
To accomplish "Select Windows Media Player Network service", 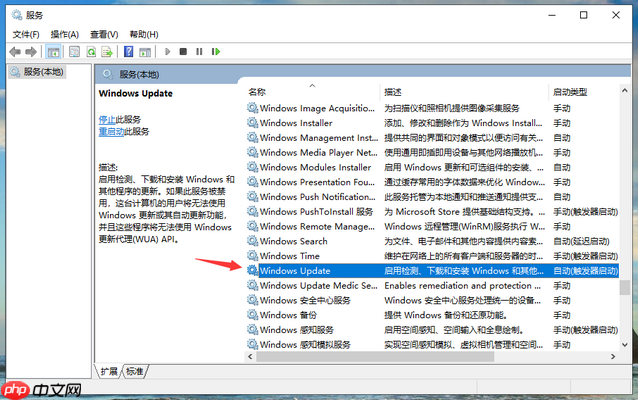I will click(433, 152).
